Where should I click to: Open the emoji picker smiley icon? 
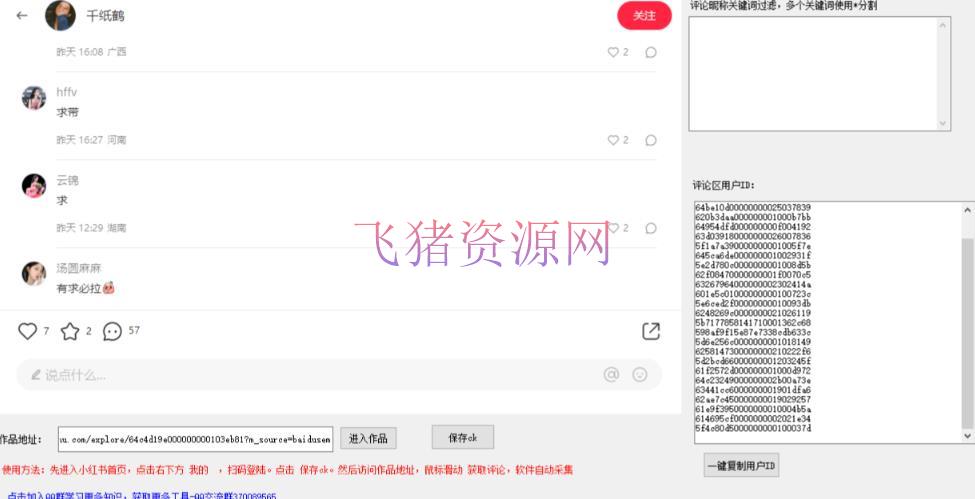(x=639, y=375)
